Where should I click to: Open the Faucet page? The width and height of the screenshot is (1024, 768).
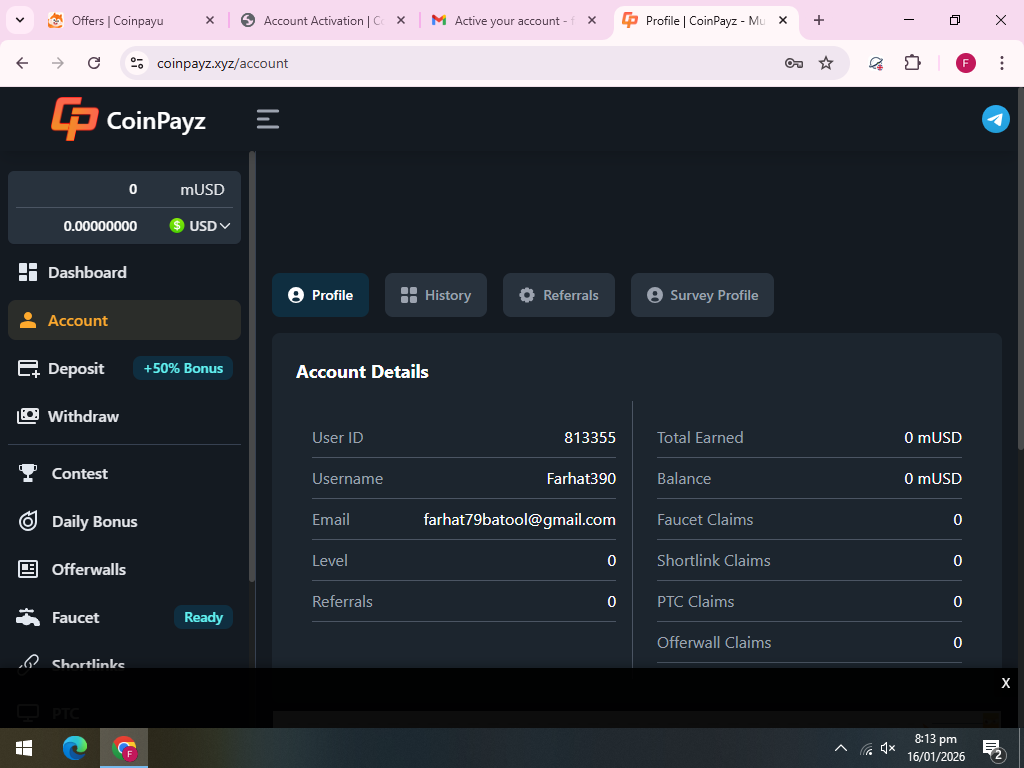pyautogui.click(x=75, y=617)
